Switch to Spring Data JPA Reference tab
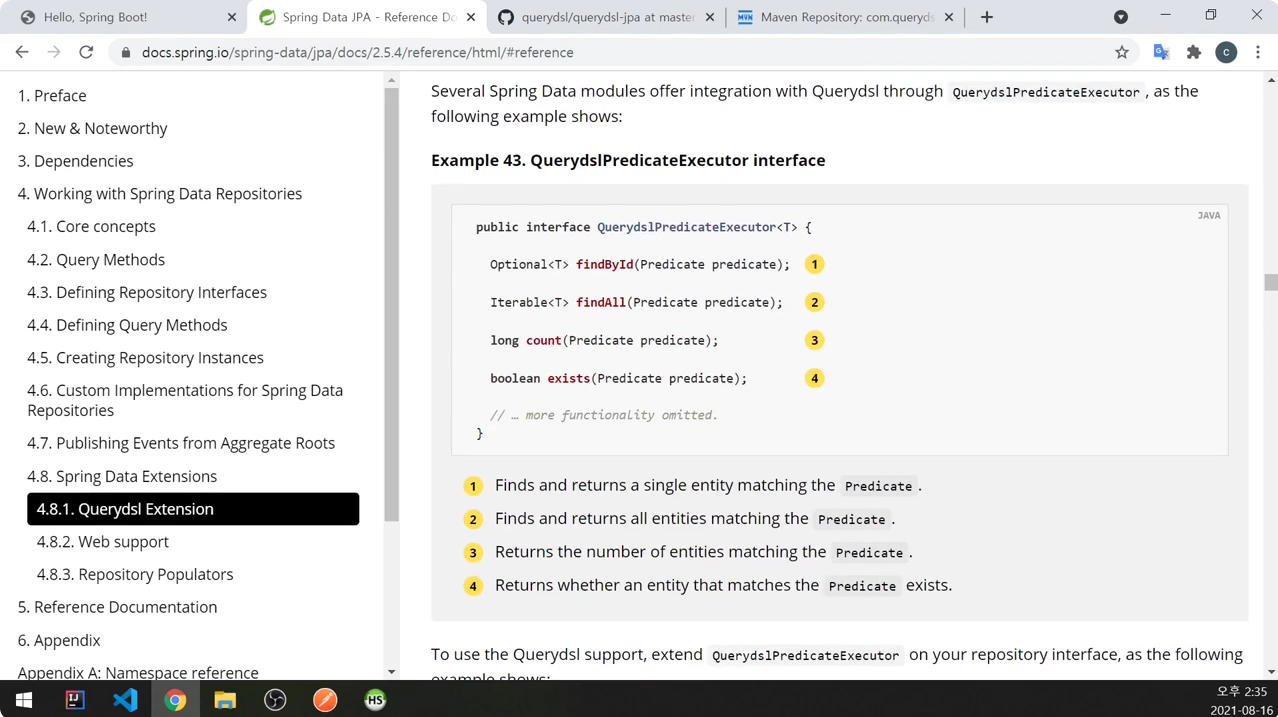The height and width of the screenshot is (717, 1278). point(367,17)
